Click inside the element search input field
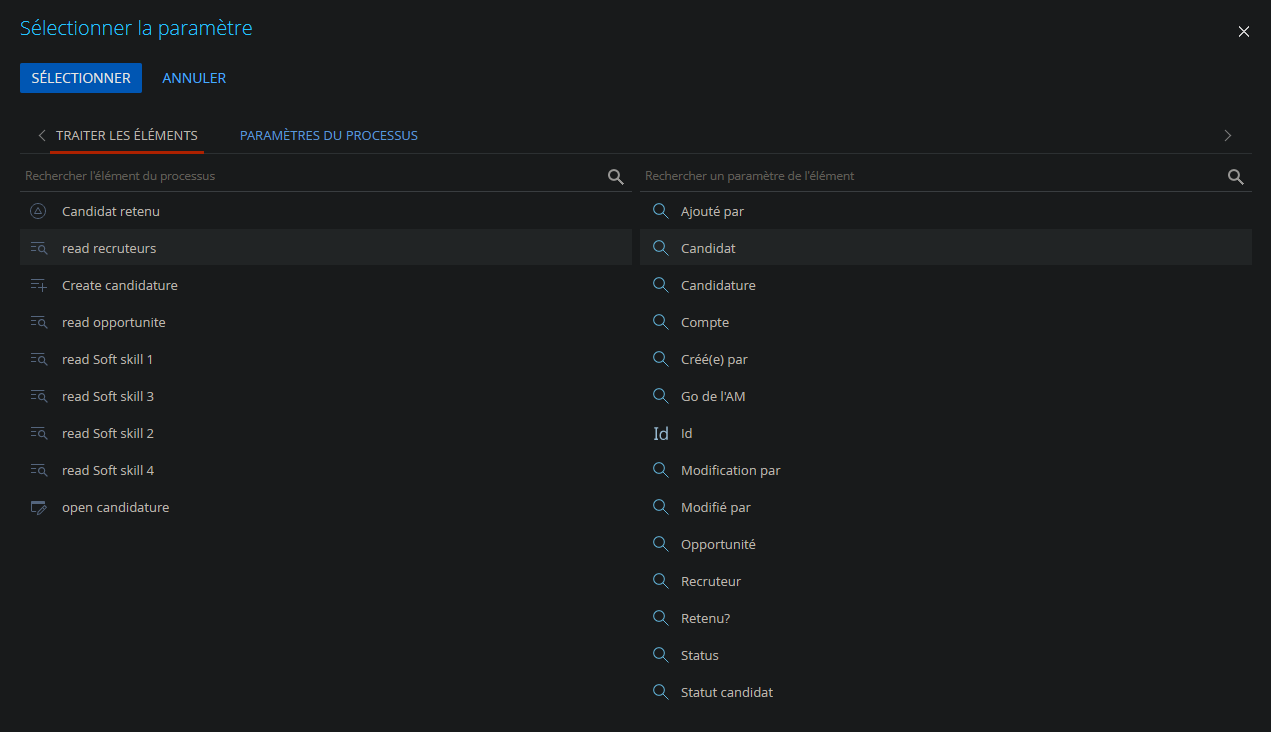Viewport: 1271px width, 732px height. [x=300, y=176]
